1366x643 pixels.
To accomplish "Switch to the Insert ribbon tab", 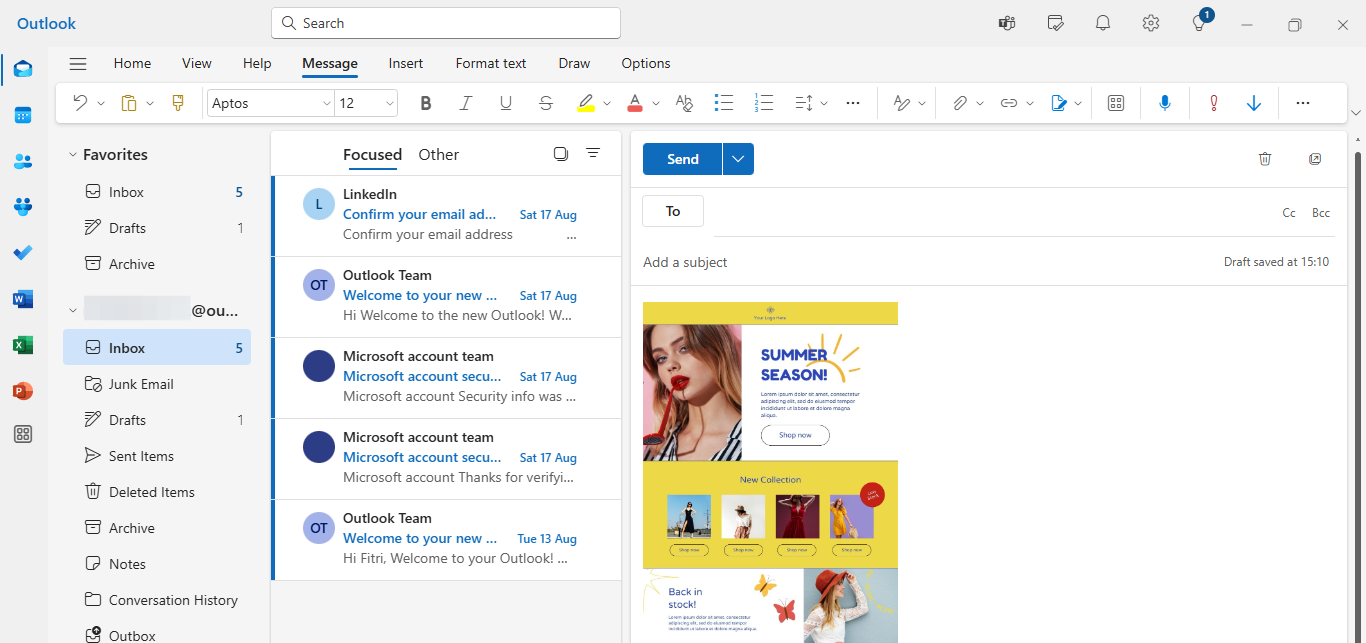I will click(405, 63).
